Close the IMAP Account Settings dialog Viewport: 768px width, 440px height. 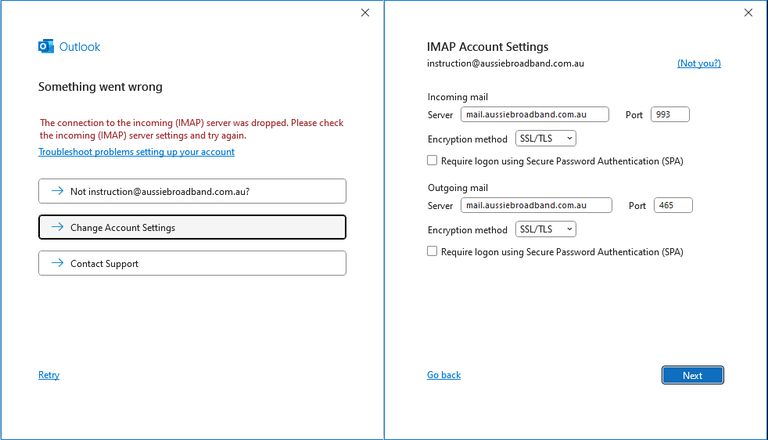point(748,13)
